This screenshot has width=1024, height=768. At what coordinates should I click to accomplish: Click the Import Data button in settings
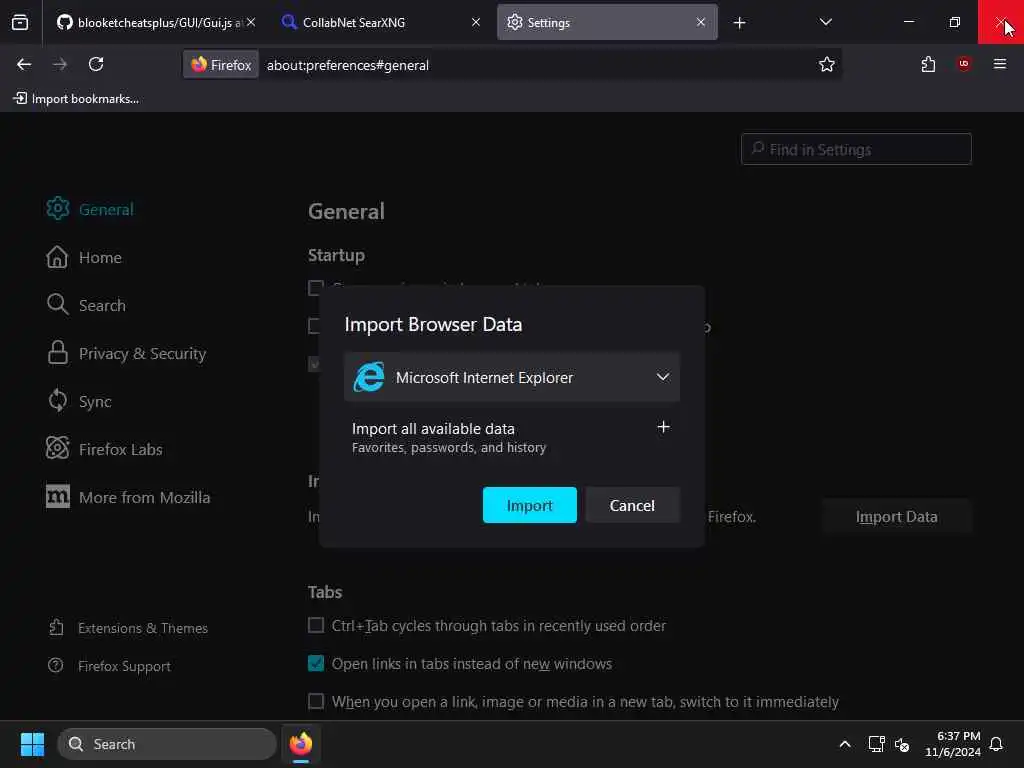(x=896, y=517)
